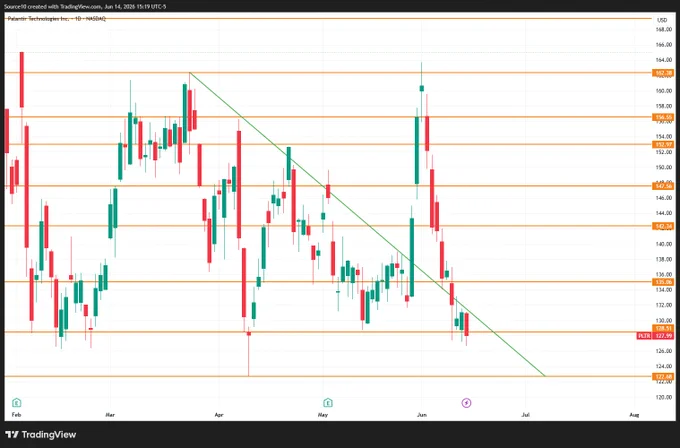Click the red PLTR ticker tag
The image size is (680, 448).
(644, 336)
